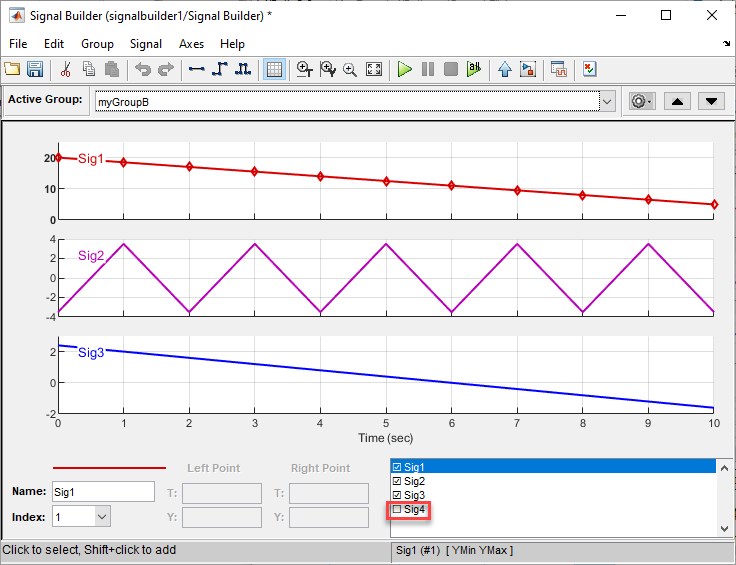This screenshot has height=565, width=736.
Task: Move active group up with black up arrow
Action: (x=677, y=101)
